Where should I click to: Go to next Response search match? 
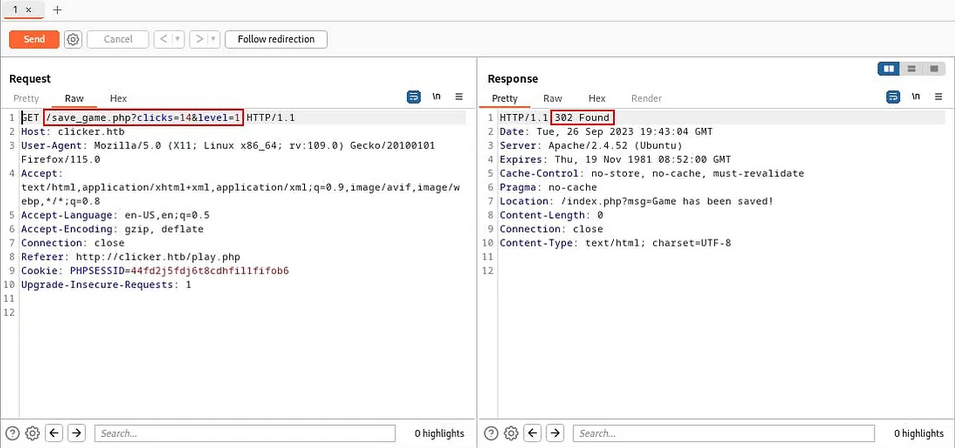[555, 433]
